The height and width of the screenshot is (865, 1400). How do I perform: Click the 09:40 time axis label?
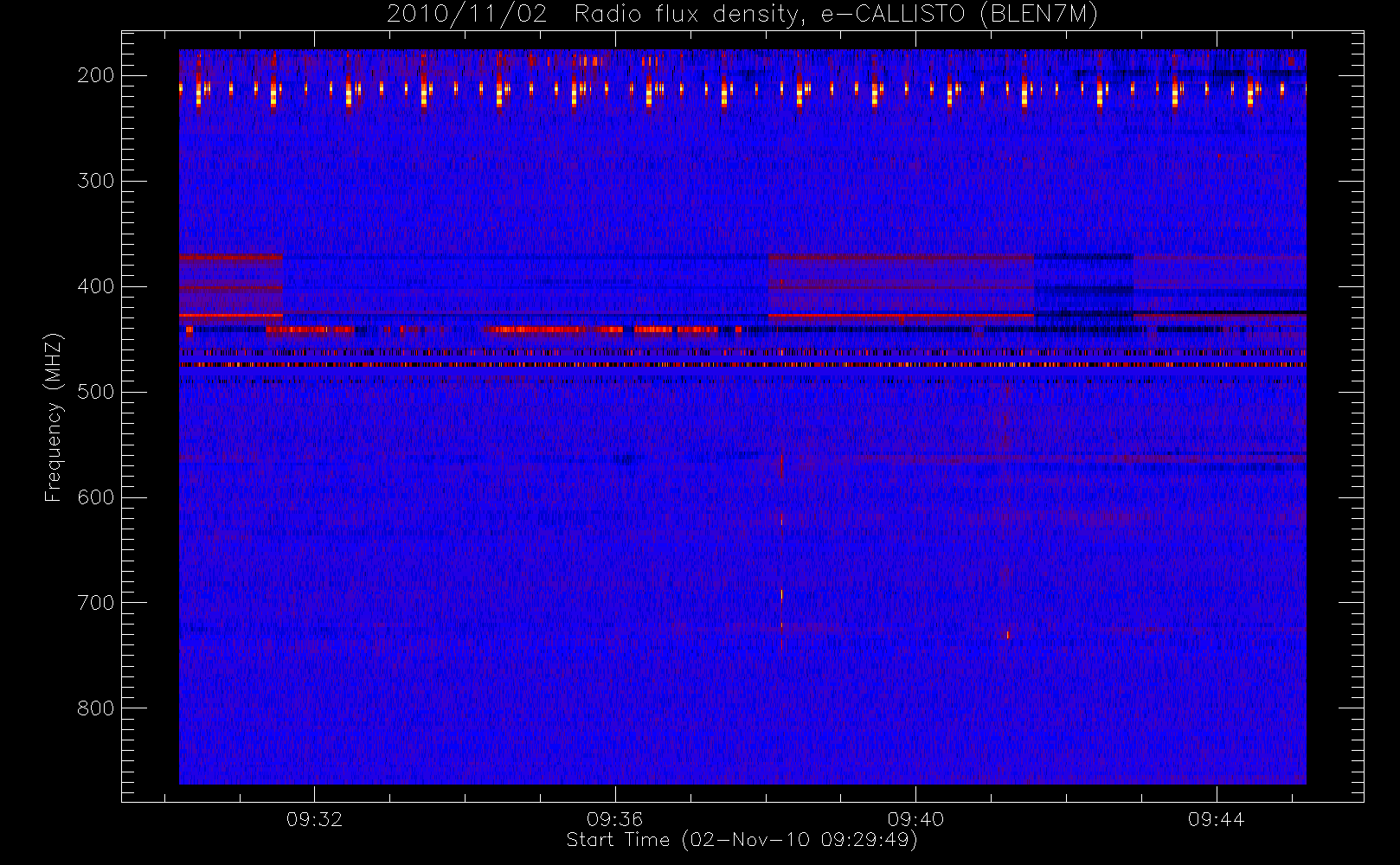(915, 819)
